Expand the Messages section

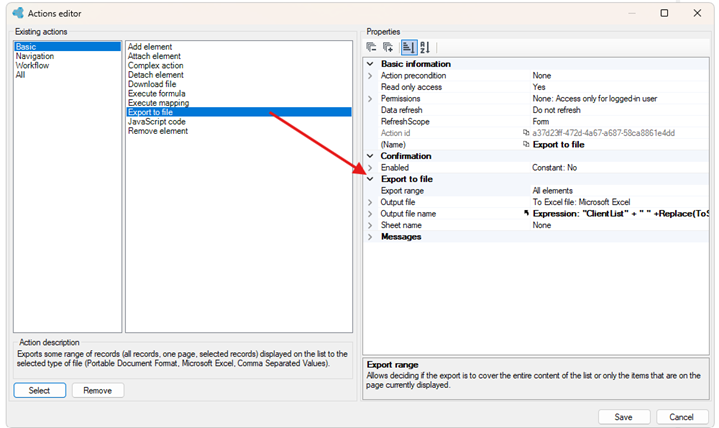pos(370,237)
